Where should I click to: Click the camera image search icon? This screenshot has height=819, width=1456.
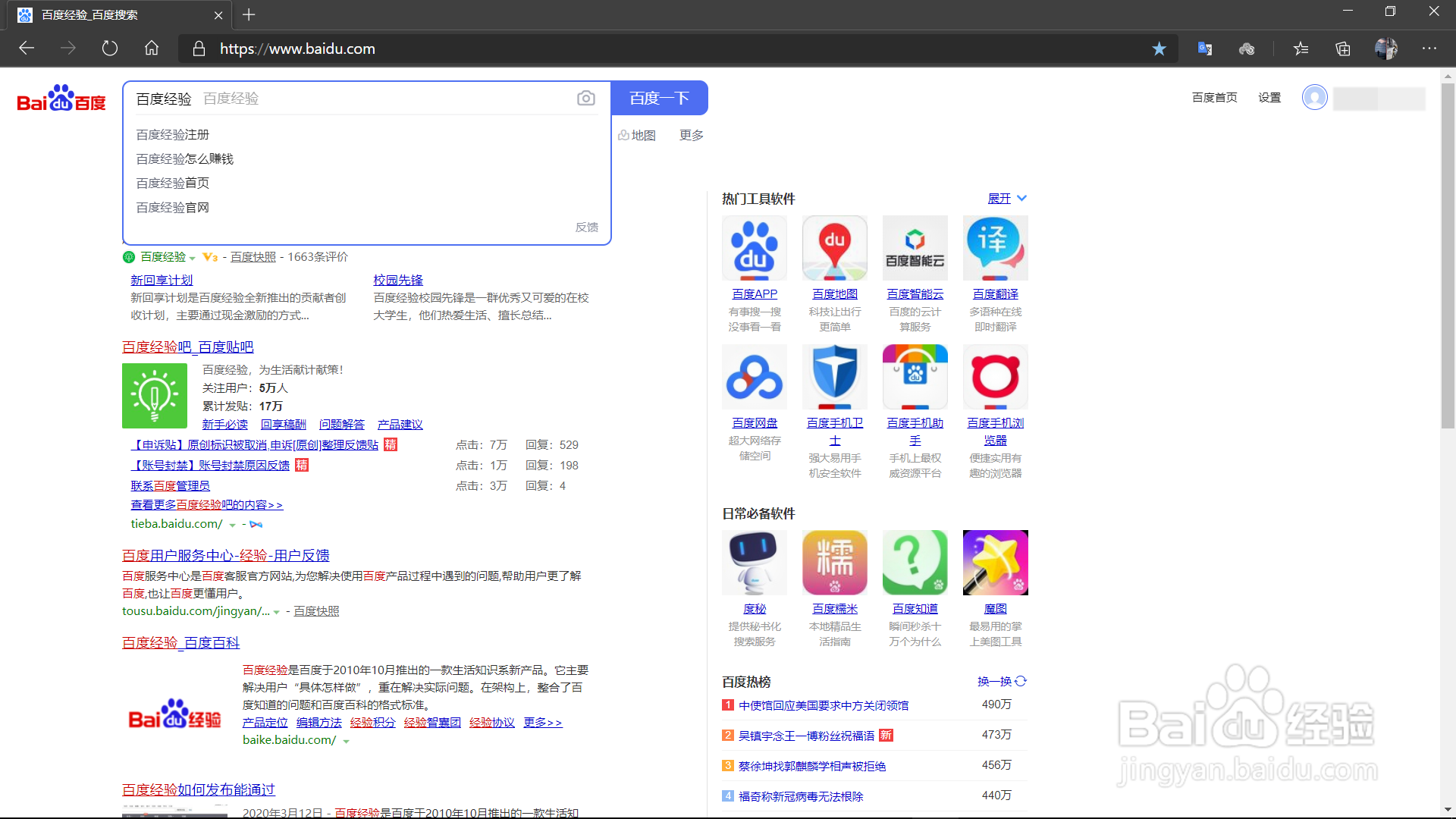point(585,99)
